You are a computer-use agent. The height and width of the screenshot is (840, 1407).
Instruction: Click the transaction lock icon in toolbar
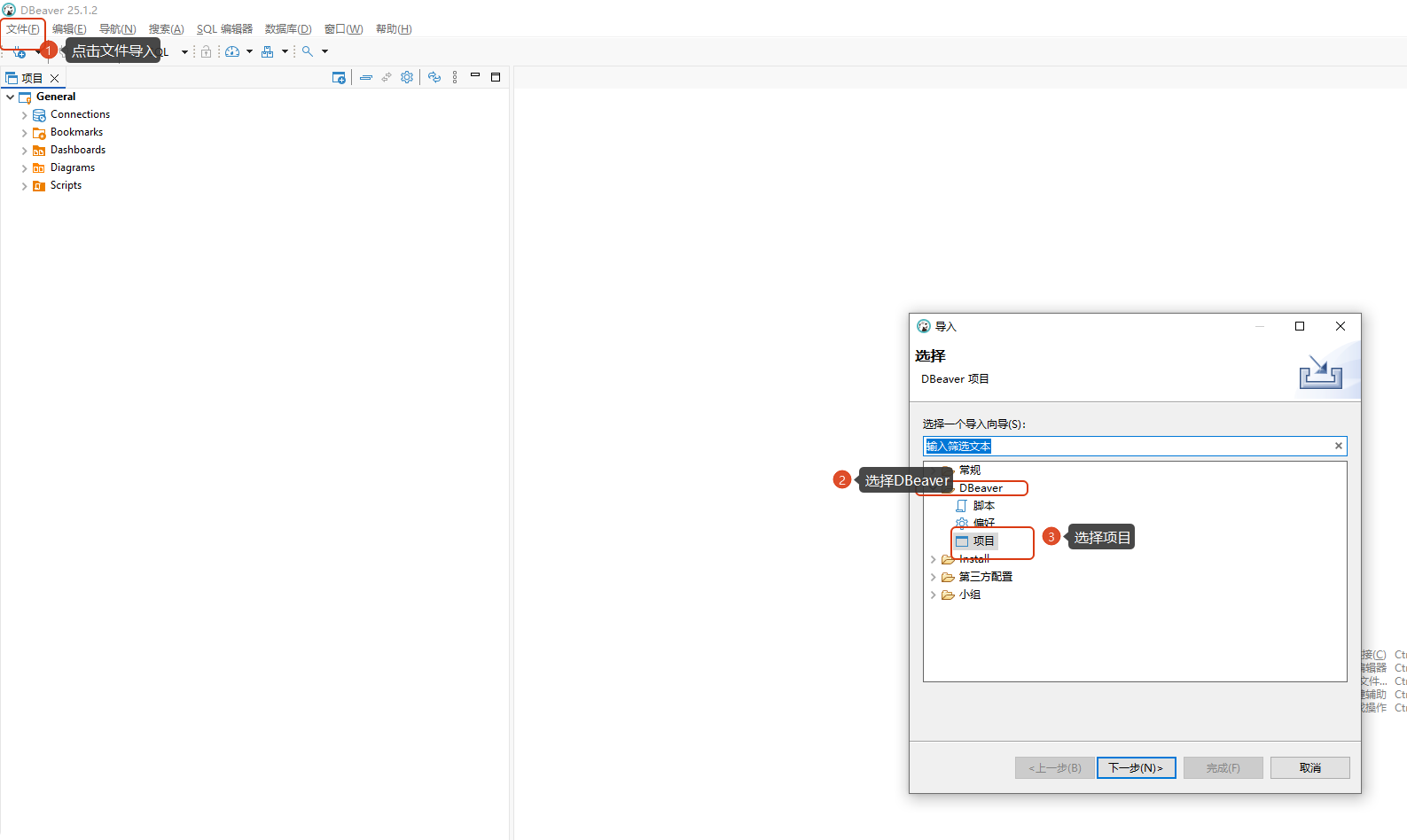tap(206, 51)
